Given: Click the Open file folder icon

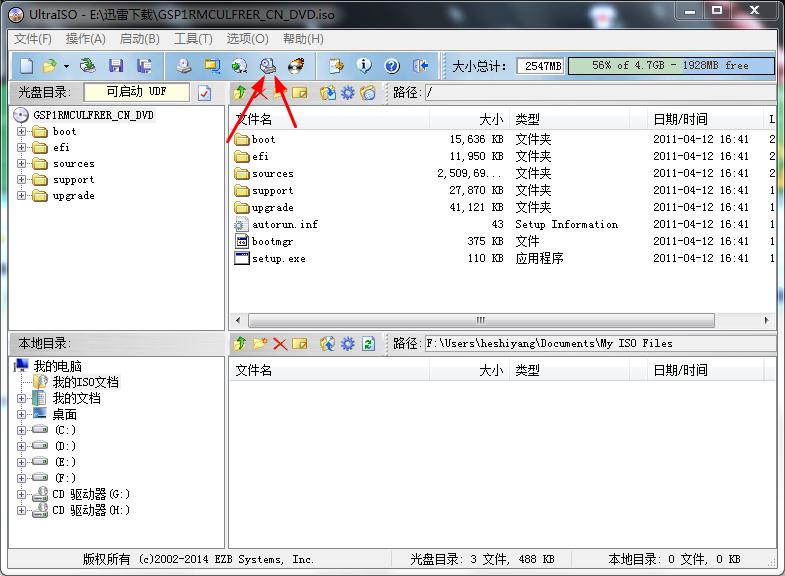Looking at the screenshot, I should (x=50, y=66).
